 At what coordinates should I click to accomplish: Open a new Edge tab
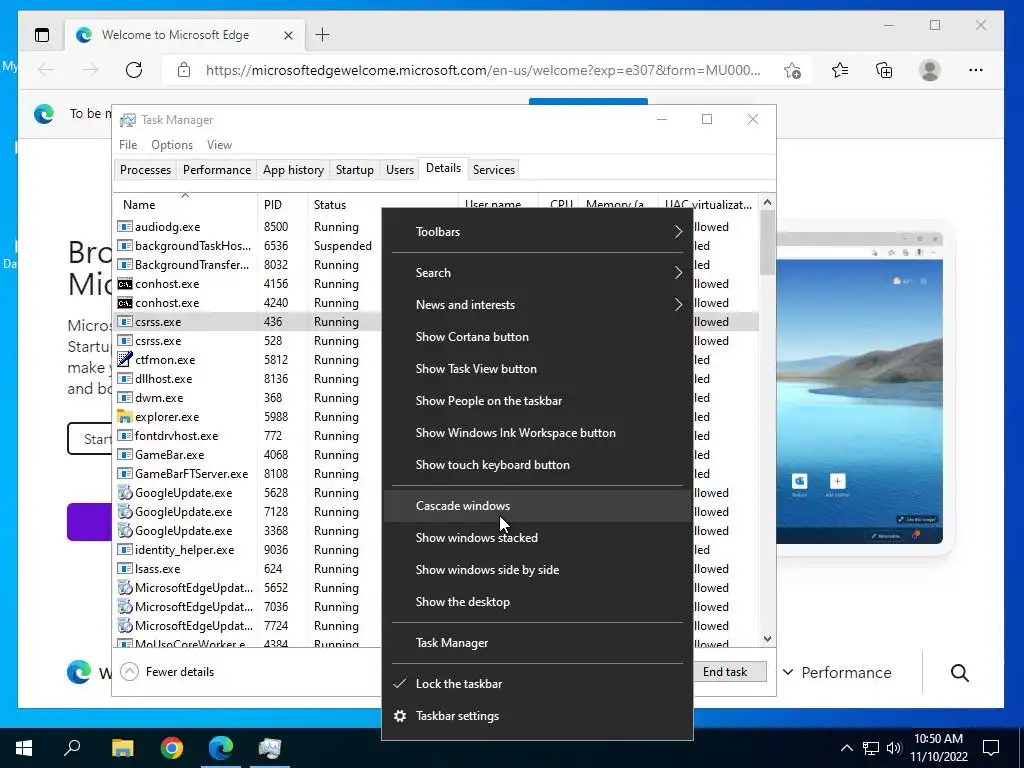pyautogui.click(x=322, y=35)
